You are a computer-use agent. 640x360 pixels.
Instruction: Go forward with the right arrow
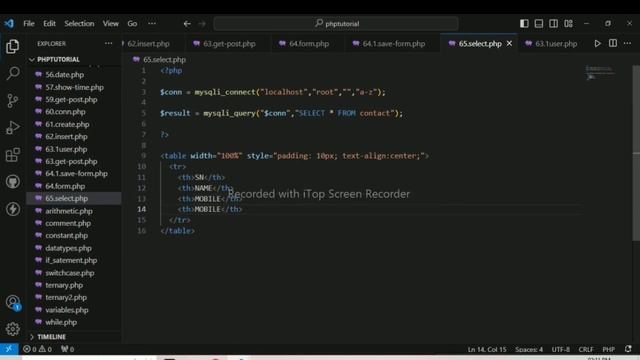point(202,24)
